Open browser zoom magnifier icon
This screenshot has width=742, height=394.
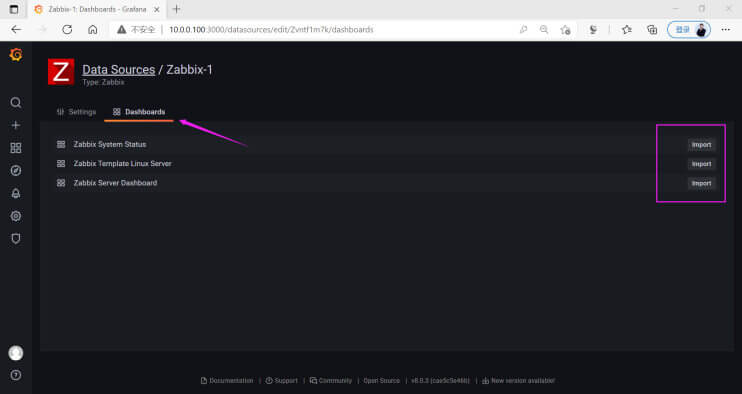coord(544,29)
